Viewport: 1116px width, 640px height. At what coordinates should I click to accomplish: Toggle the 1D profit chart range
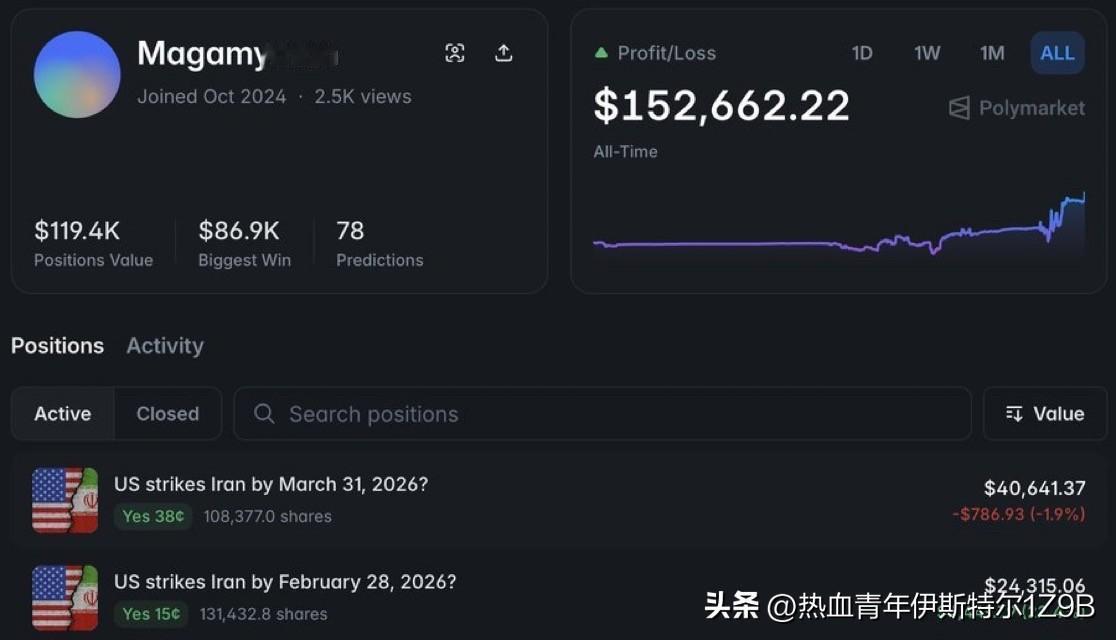tap(862, 53)
